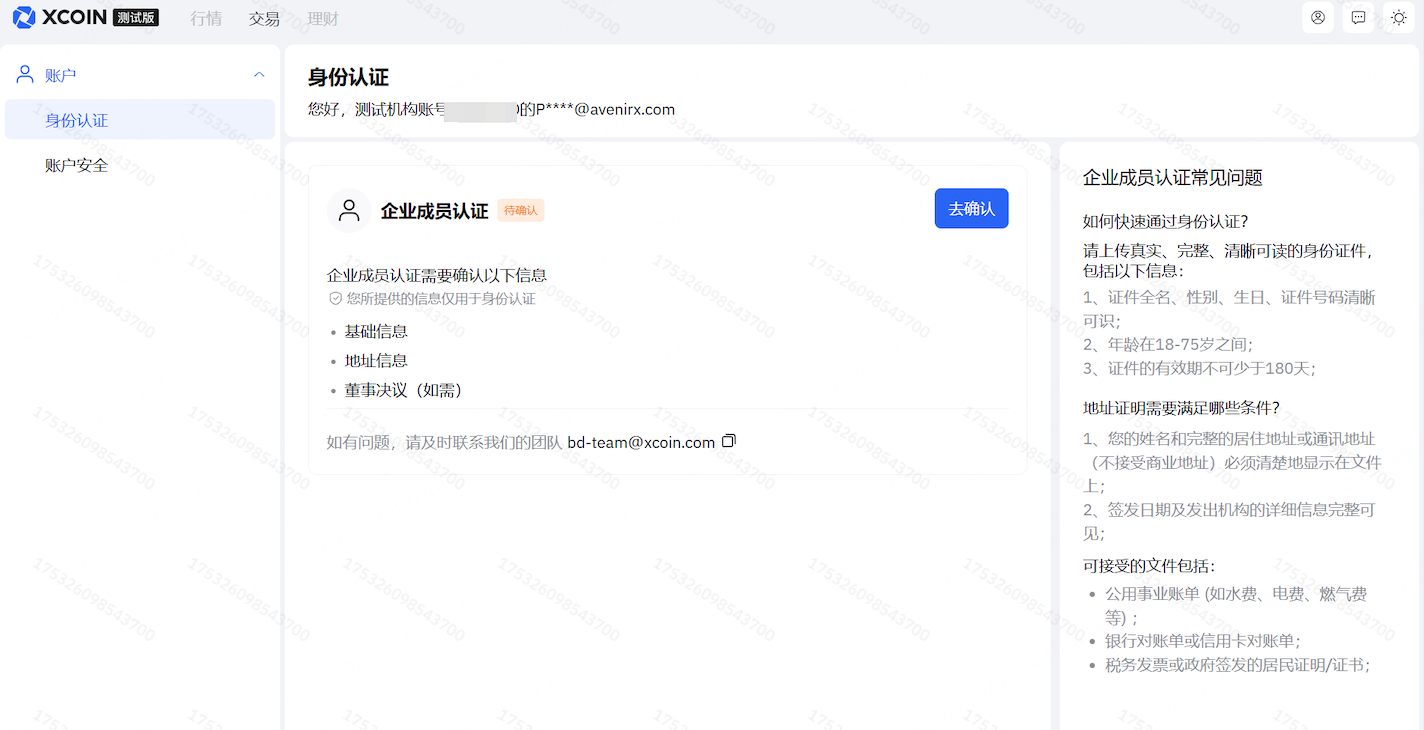
Task: Select 身份认证 in the sidebar
Action: click(76, 120)
